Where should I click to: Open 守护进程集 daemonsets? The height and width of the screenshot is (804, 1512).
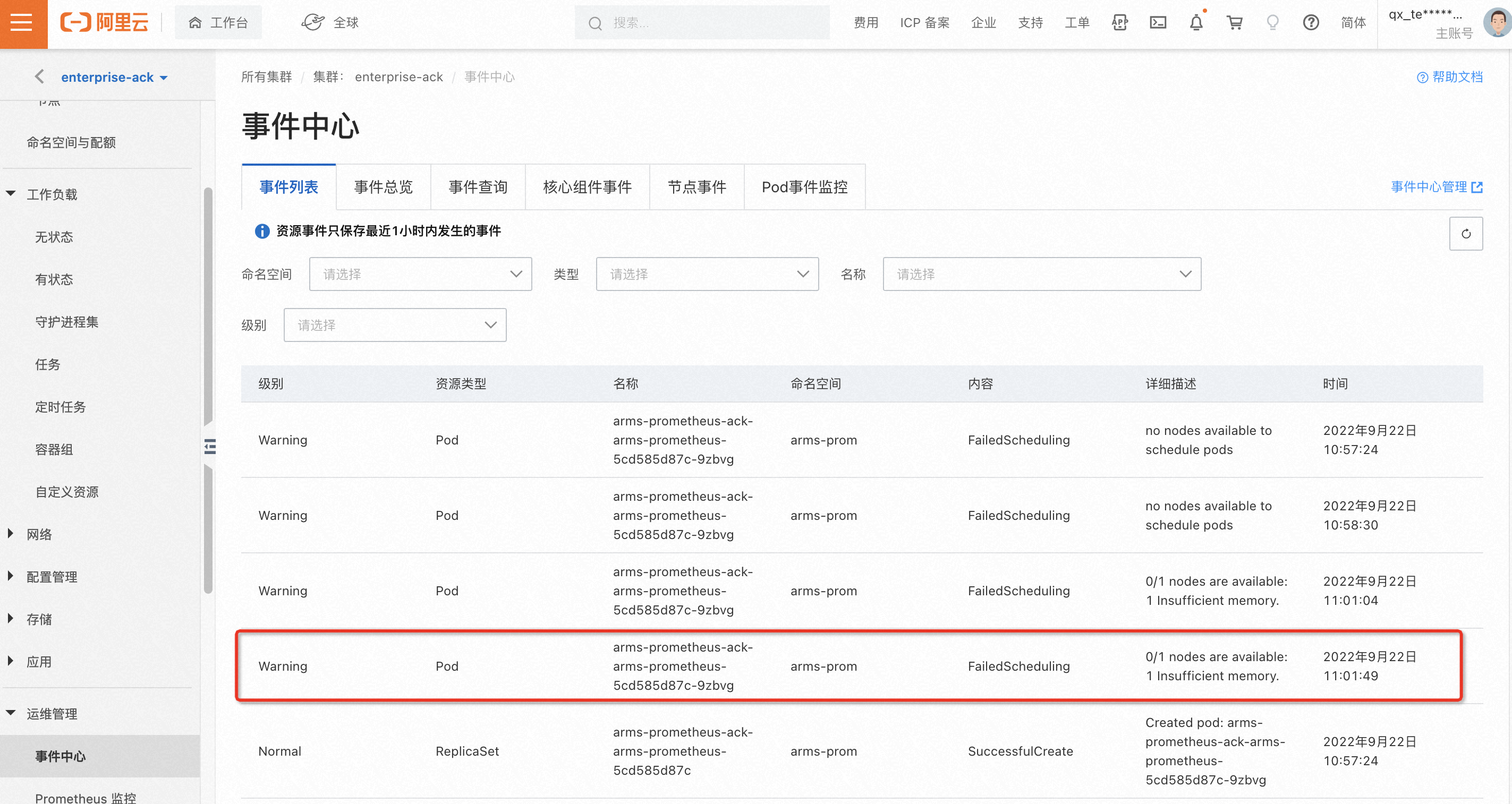67,322
